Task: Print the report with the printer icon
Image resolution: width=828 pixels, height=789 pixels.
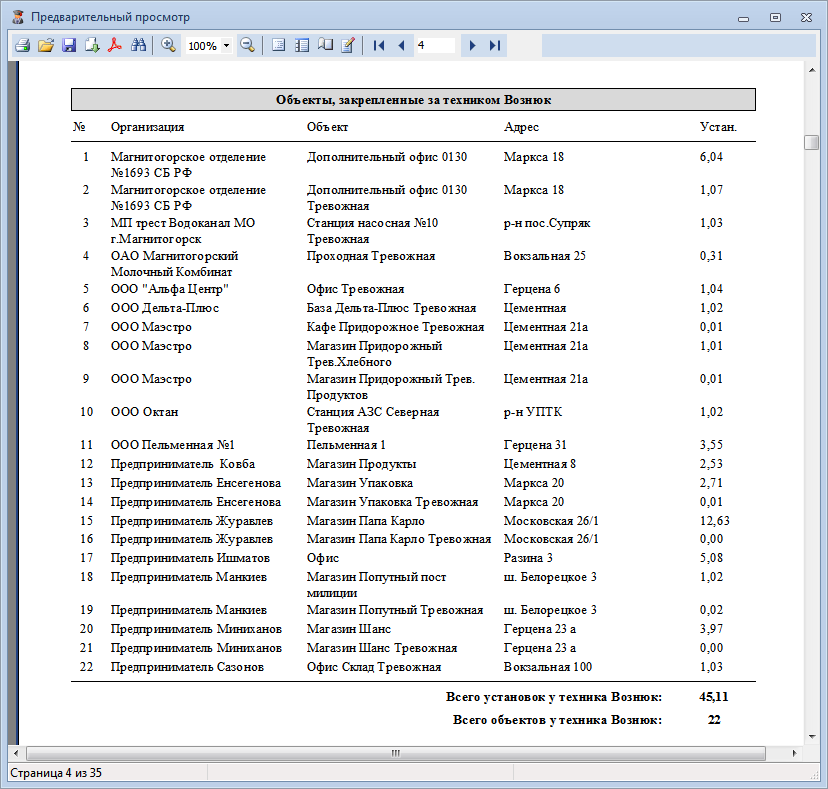Action: (22, 45)
